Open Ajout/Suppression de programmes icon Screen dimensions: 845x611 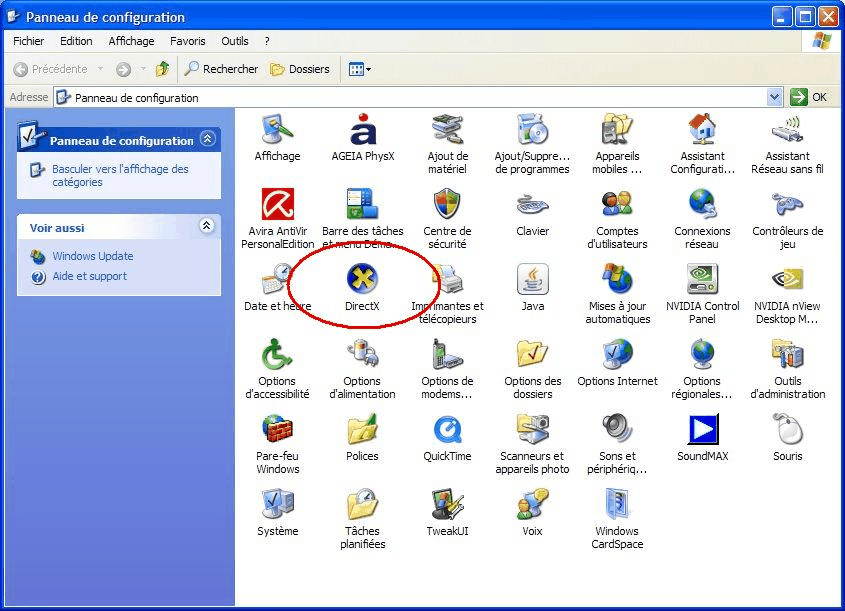click(x=532, y=129)
